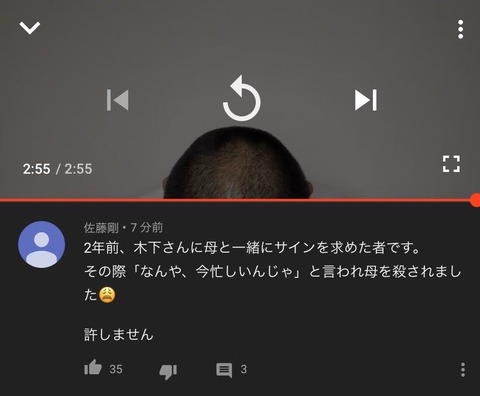Click the 2:55 elapsed time display
This screenshot has height=396, width=480.
point(36,169)
